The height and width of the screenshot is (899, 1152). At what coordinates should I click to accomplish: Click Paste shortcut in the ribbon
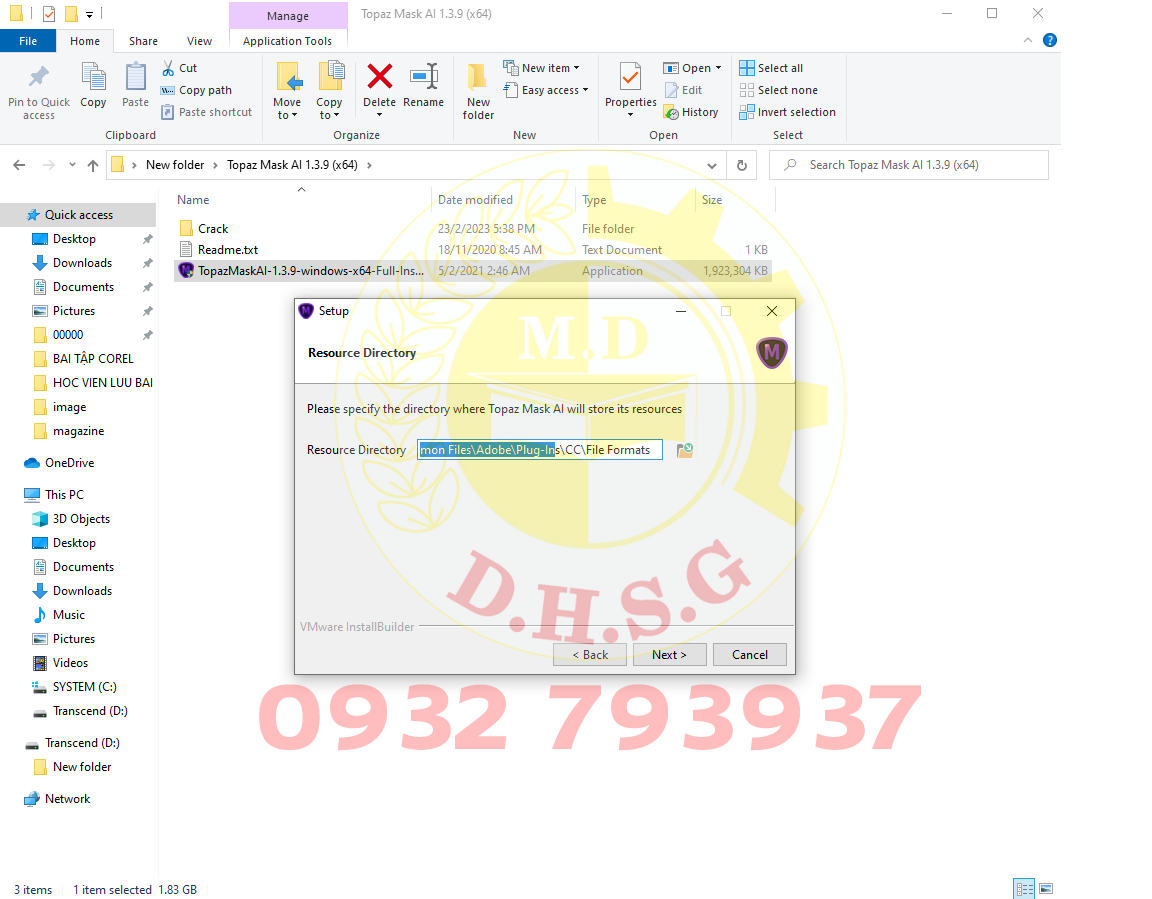click(x=206, y=112)
